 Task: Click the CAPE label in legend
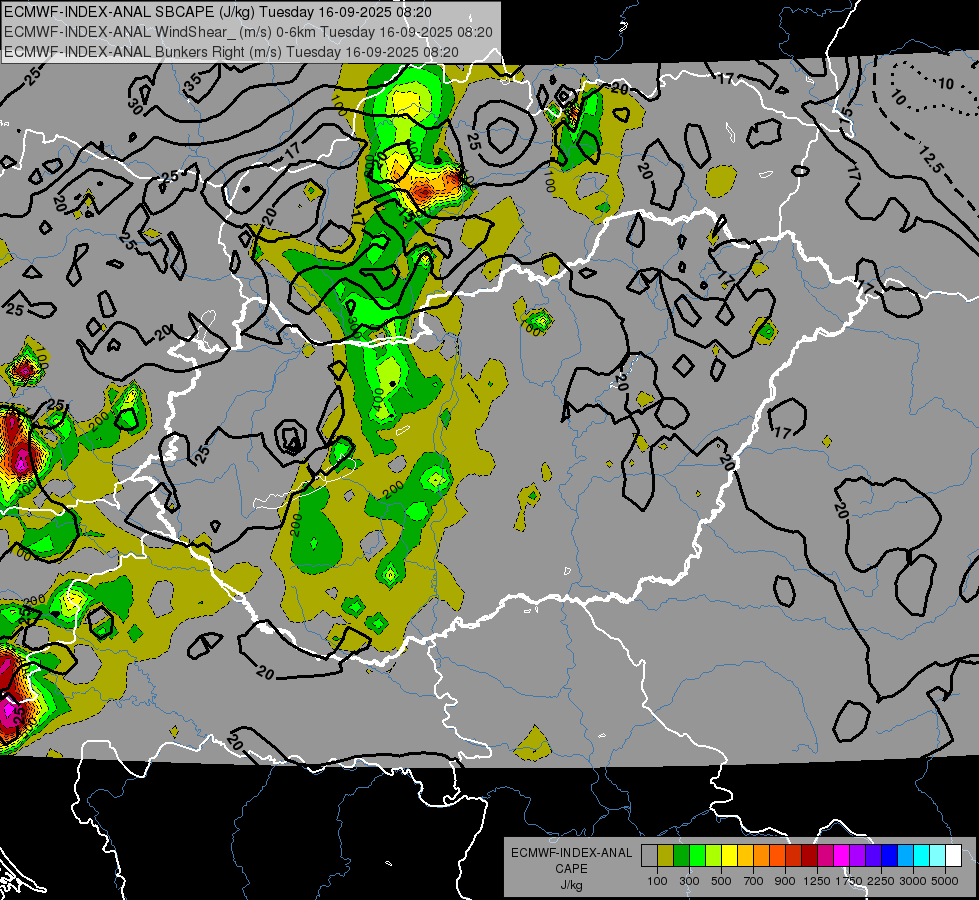(571, 869)
